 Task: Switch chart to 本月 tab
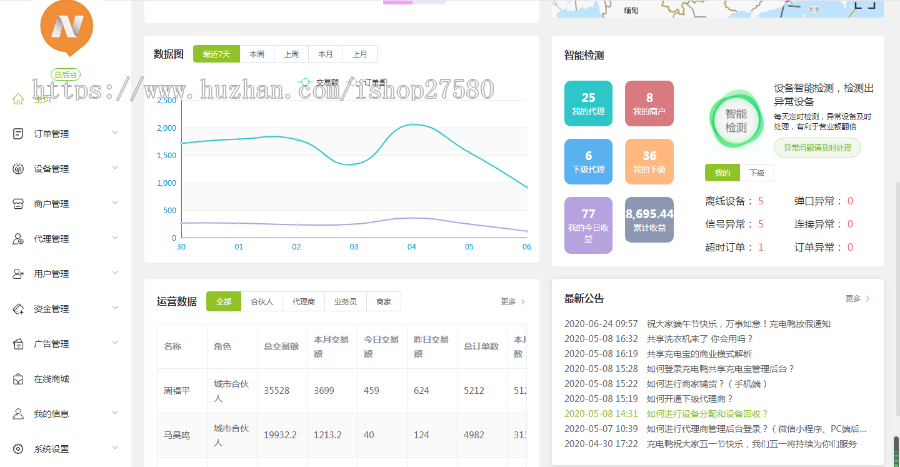point(325,54)
